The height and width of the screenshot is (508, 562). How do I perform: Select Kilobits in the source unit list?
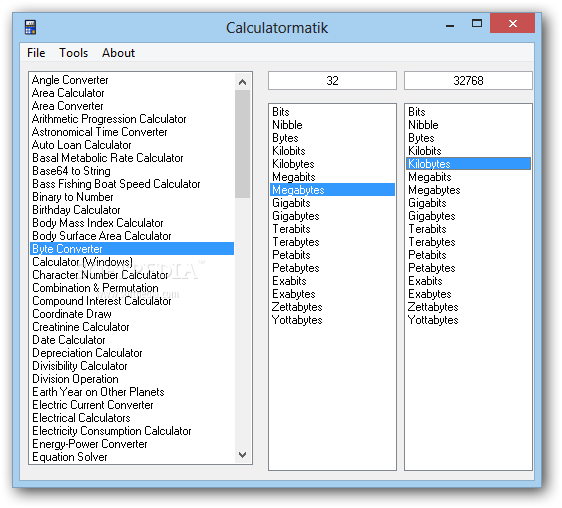(332, 151)
